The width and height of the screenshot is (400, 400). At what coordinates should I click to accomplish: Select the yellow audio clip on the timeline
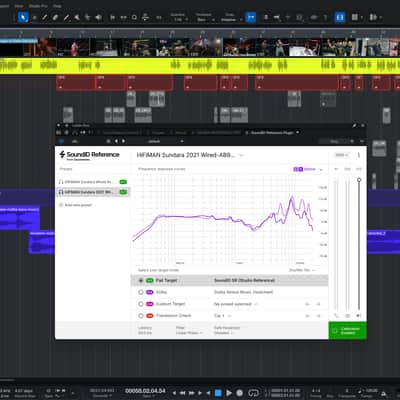coord(200,65)
